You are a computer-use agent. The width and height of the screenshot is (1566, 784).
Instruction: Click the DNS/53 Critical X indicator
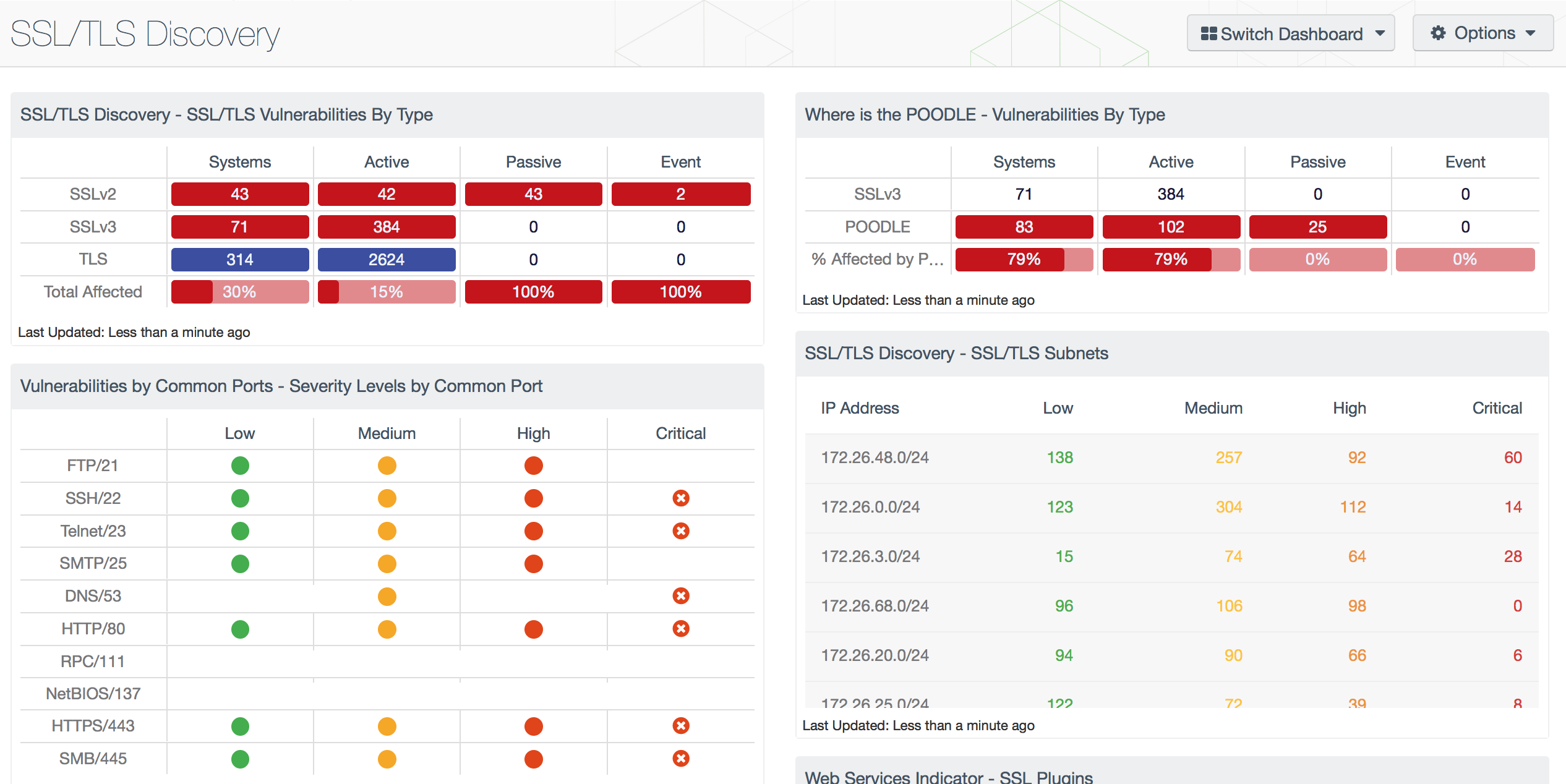681,596
